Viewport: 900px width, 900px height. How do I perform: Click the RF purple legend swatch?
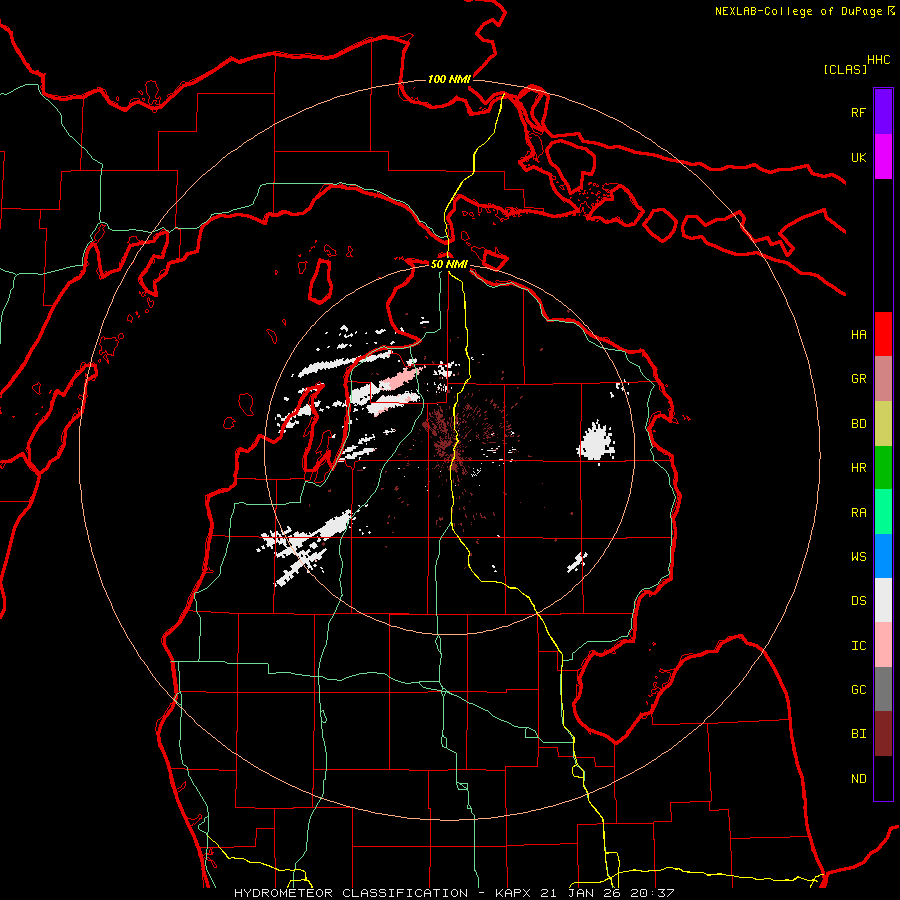tap(883, 112)
